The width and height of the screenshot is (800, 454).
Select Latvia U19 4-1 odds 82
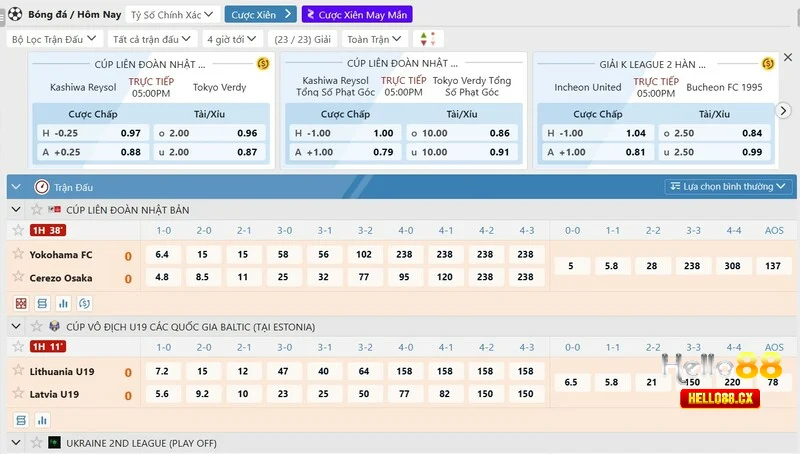pyautogui.click(x=444, y=394)
